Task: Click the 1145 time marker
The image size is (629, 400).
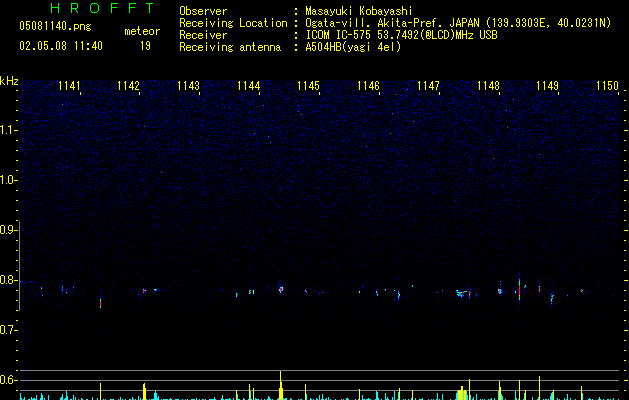Action: click(308, 86)
